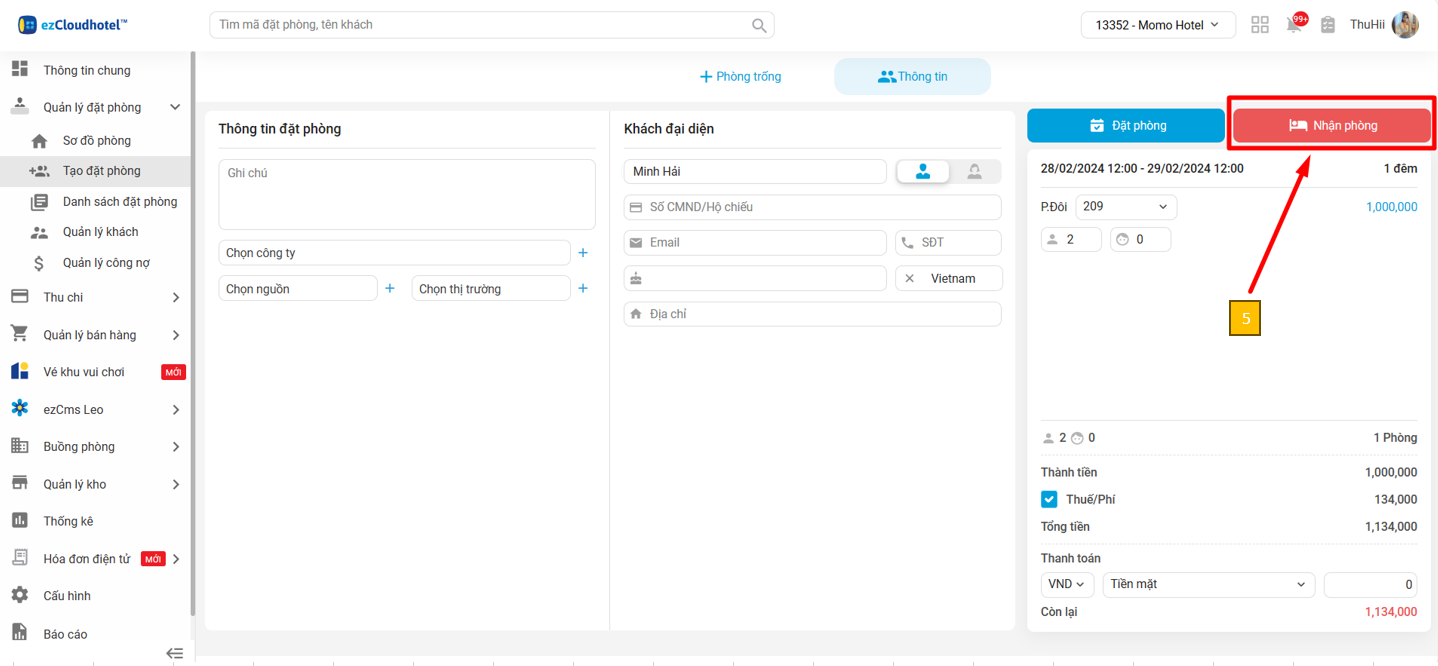Image resolution: width=1438 pixels, height=666 pixels.
Task: Switch to the Phòng trống tab
Action: [x=741, y=77]
